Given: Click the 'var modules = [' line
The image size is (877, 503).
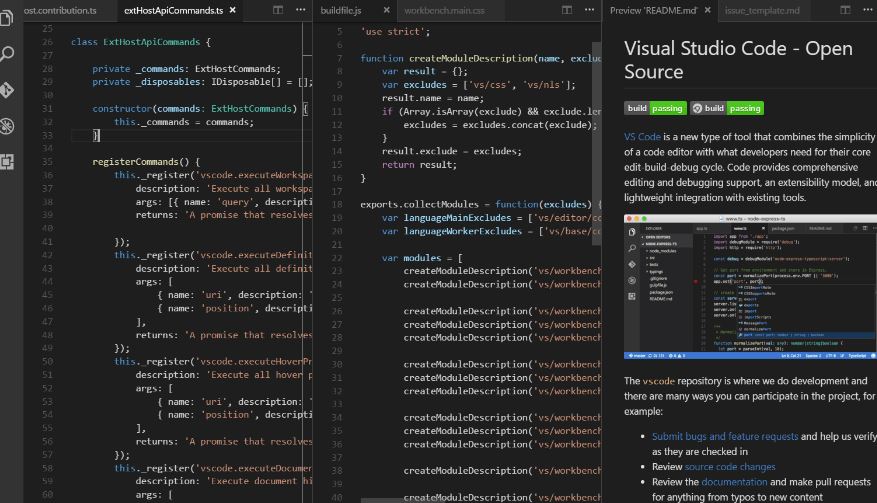Looking at the screenshot, I should (422, 258).
